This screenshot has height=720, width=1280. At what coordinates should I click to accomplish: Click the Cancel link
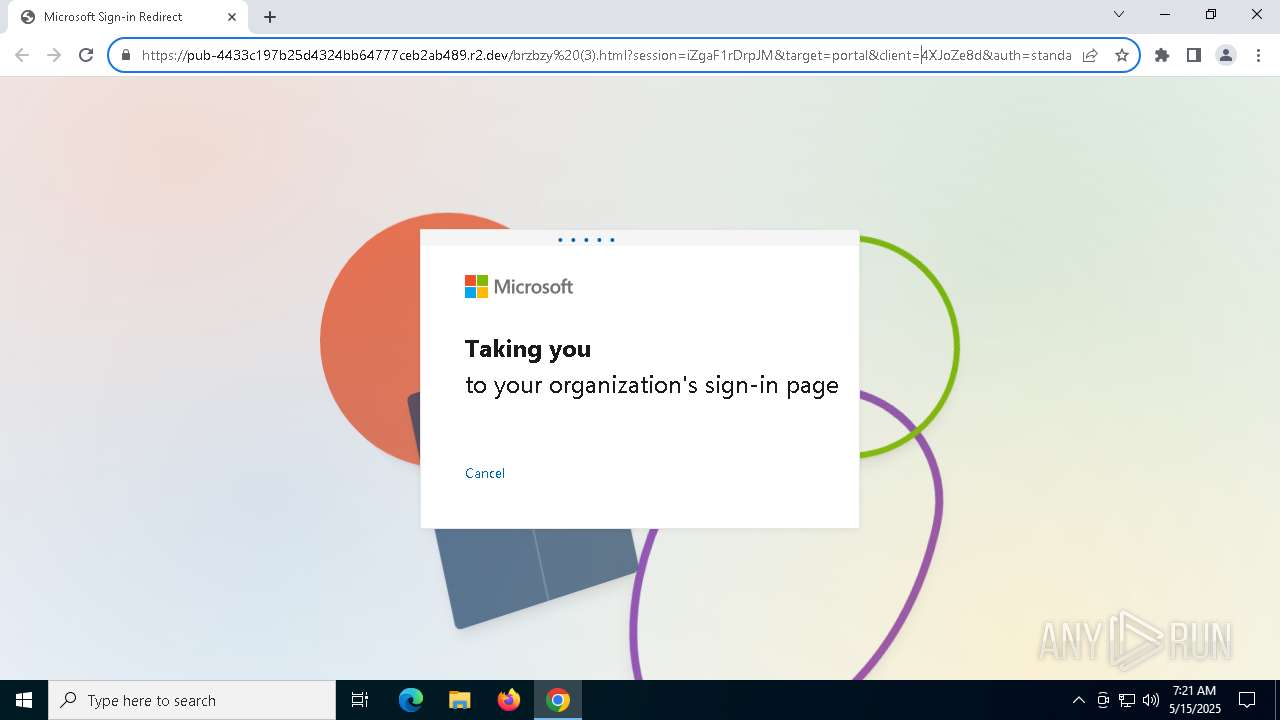[485, 473]
